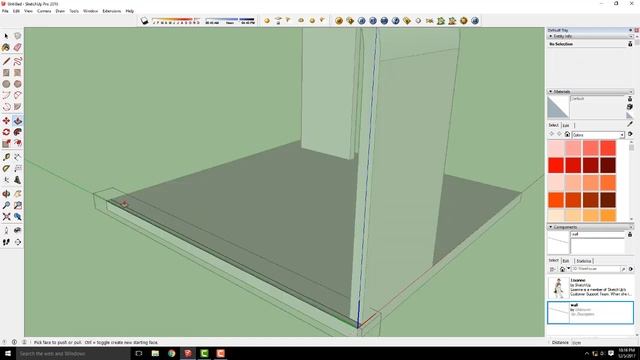The image size is (640, 360).
Task: Pick the bright red color swatch
Action: click(x=556, y=165)
